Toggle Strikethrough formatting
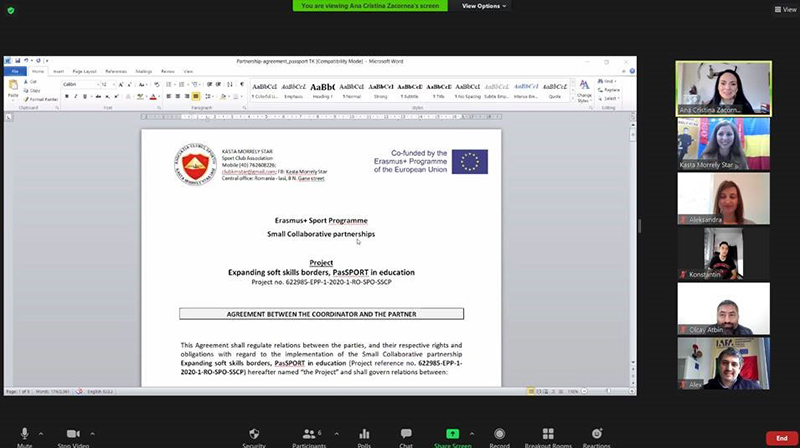Image resolution: width=800 pixels, height=448 pixels. pyautogui.click(x=98, y=96)
